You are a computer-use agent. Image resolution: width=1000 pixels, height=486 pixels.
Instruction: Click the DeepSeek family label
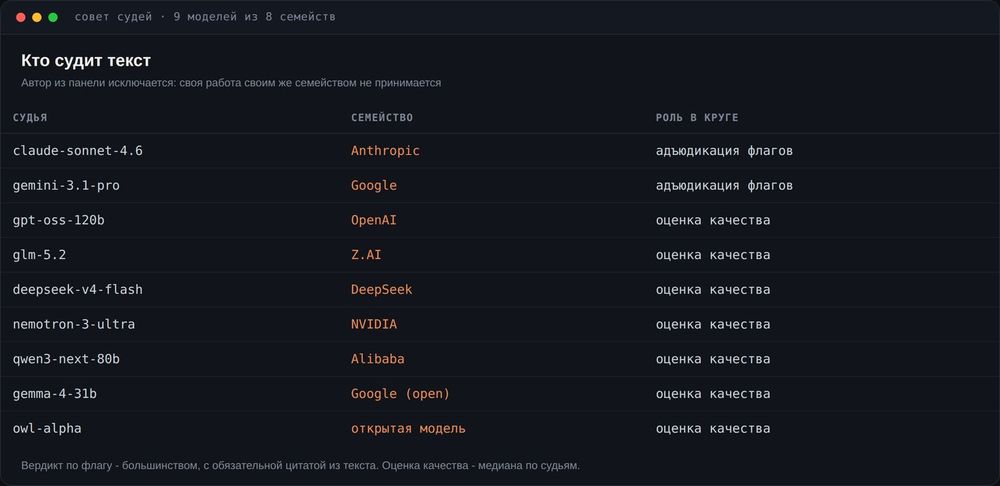click(381, 290)
